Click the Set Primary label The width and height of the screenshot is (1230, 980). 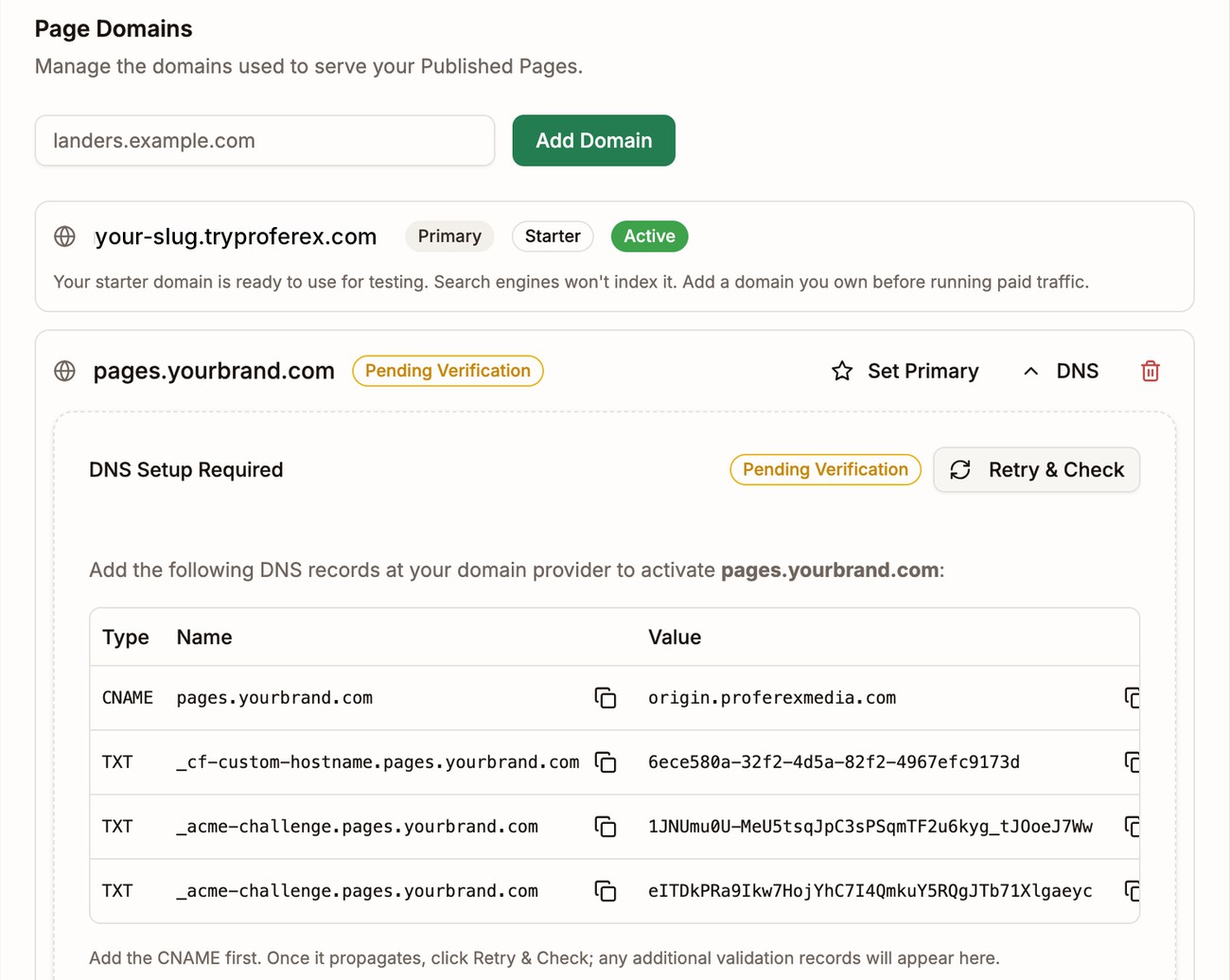[923, 371]
